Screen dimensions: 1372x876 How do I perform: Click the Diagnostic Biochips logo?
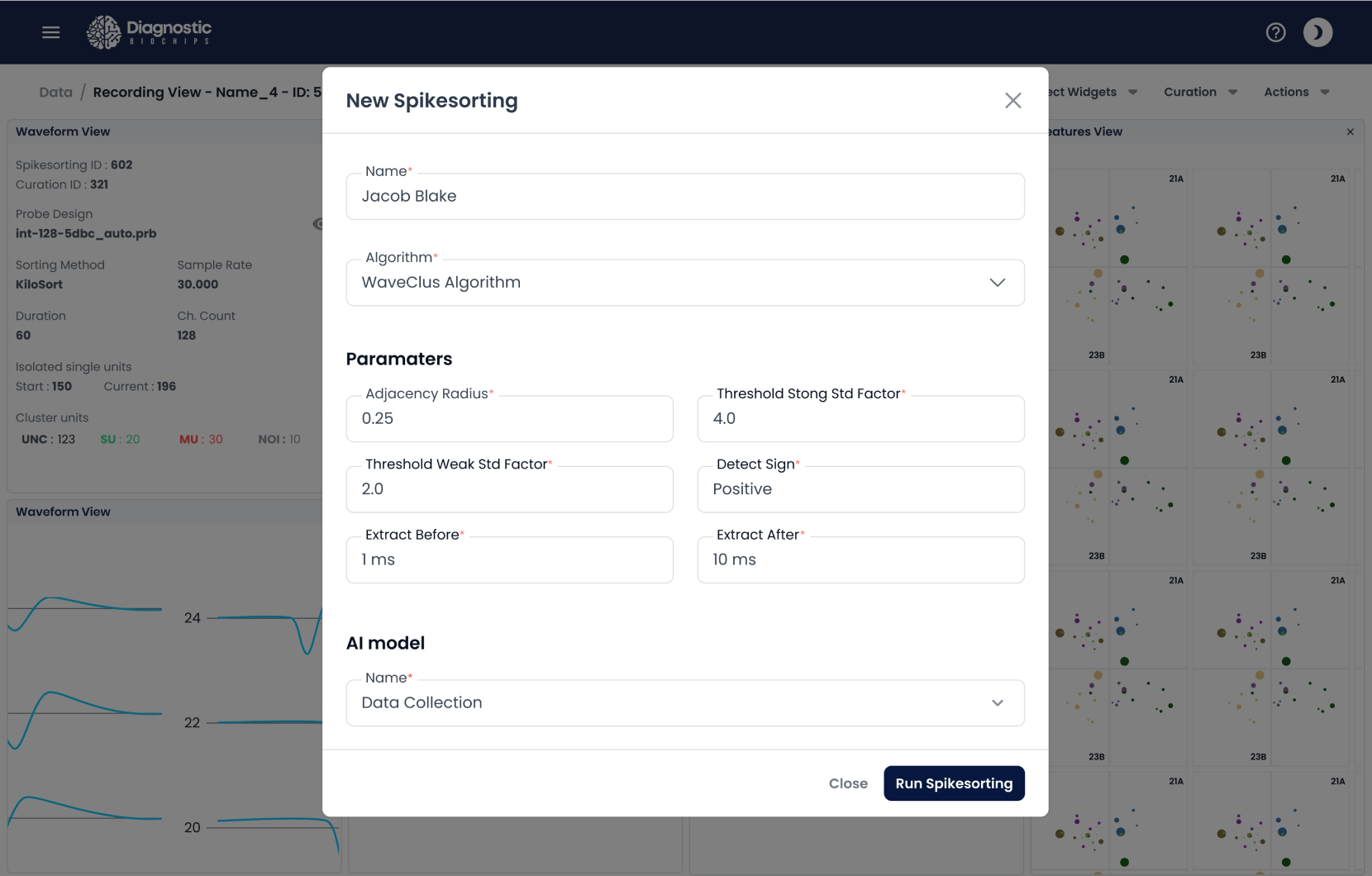[x=150, y=32]
